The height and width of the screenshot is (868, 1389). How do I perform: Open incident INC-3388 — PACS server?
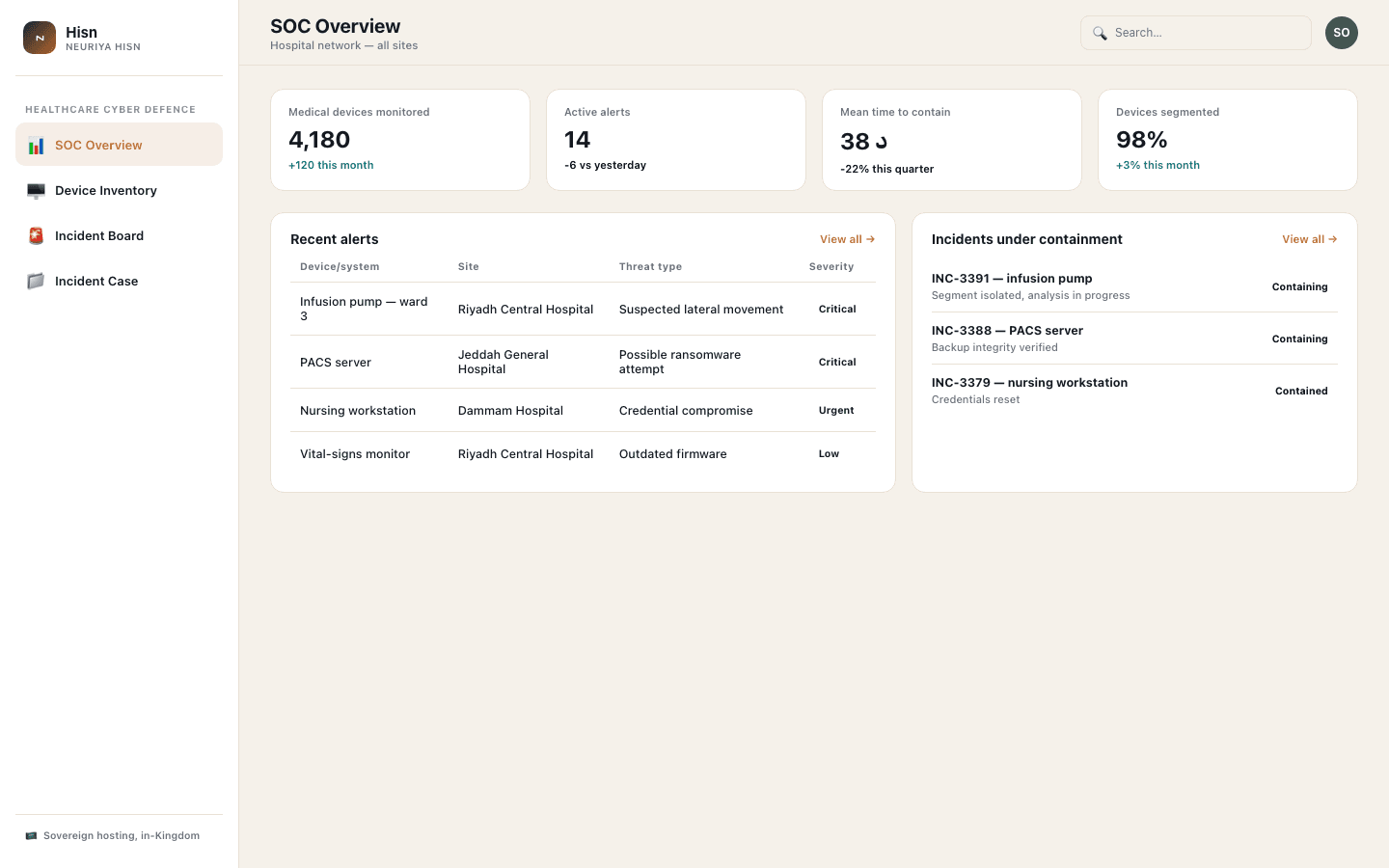pyautogui.click(x=1134, y=339)
